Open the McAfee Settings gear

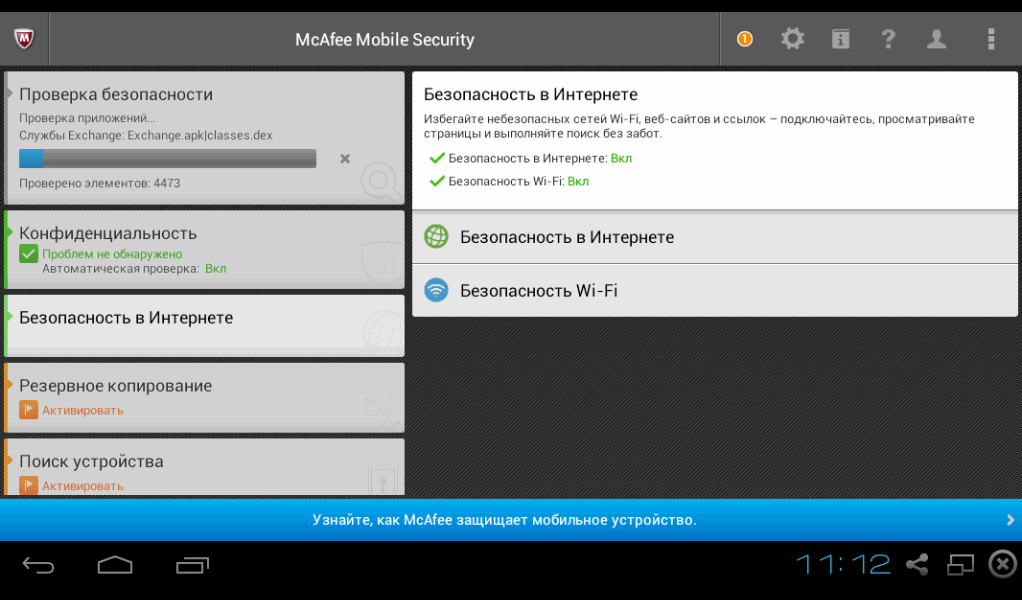(x=792, y=38)
